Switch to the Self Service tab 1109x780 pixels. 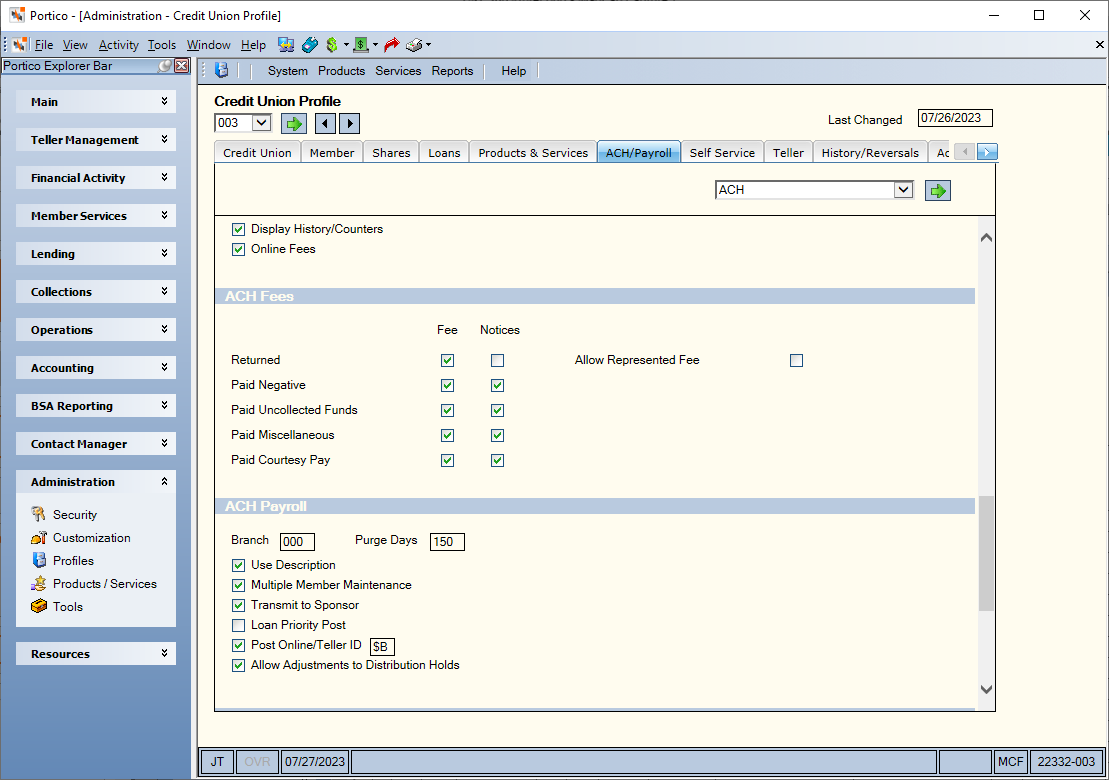722,153
